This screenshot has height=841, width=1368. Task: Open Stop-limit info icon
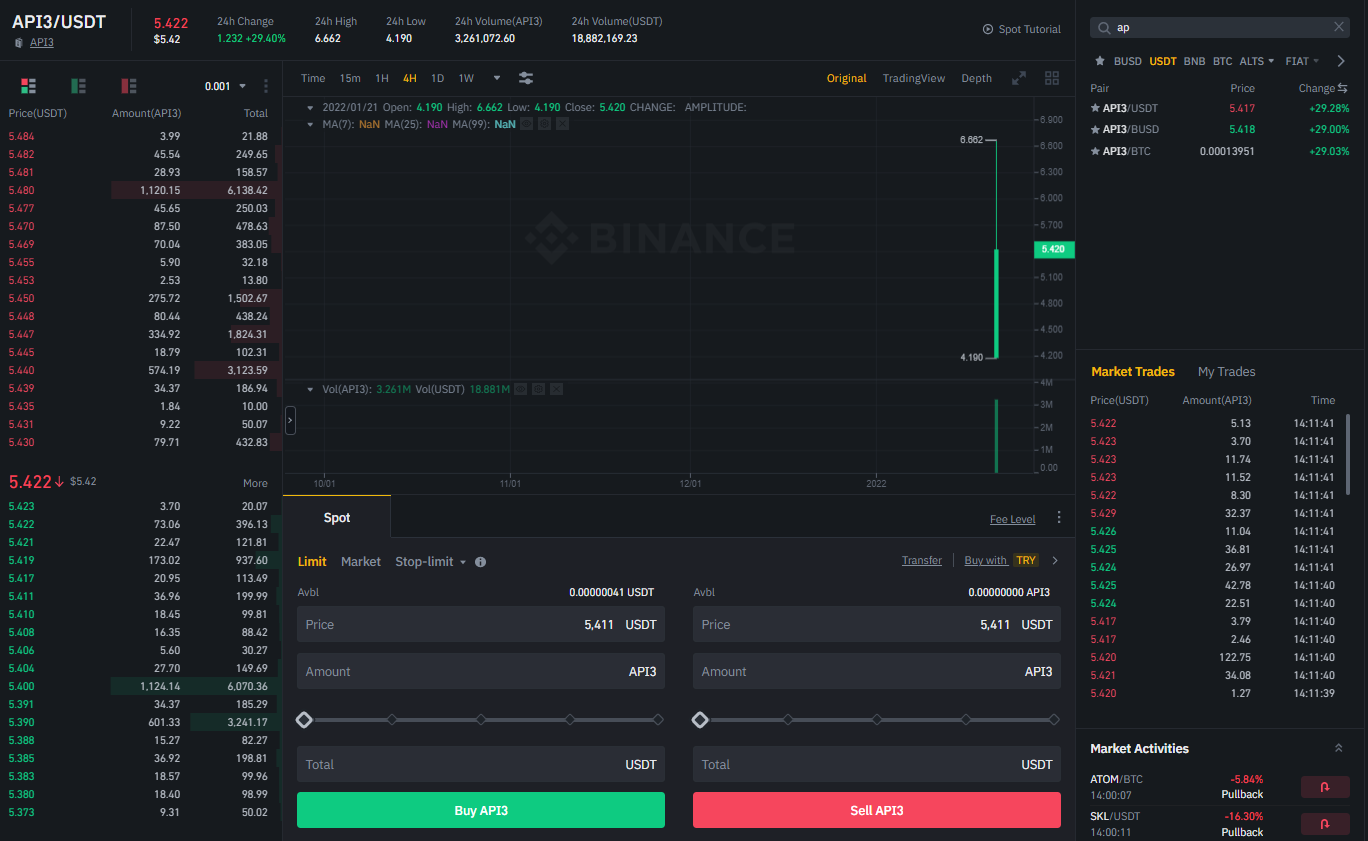[x=480, y=562]
